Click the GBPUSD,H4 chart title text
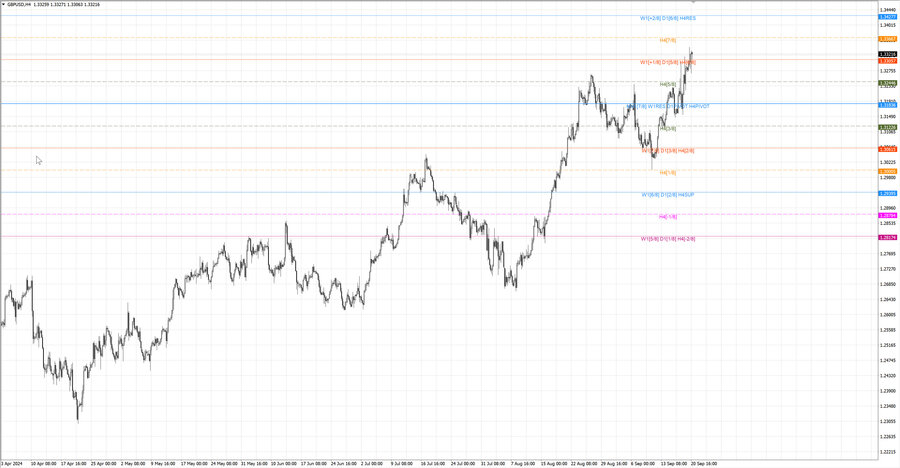900x468 pixels. click(x=20, y=4)
